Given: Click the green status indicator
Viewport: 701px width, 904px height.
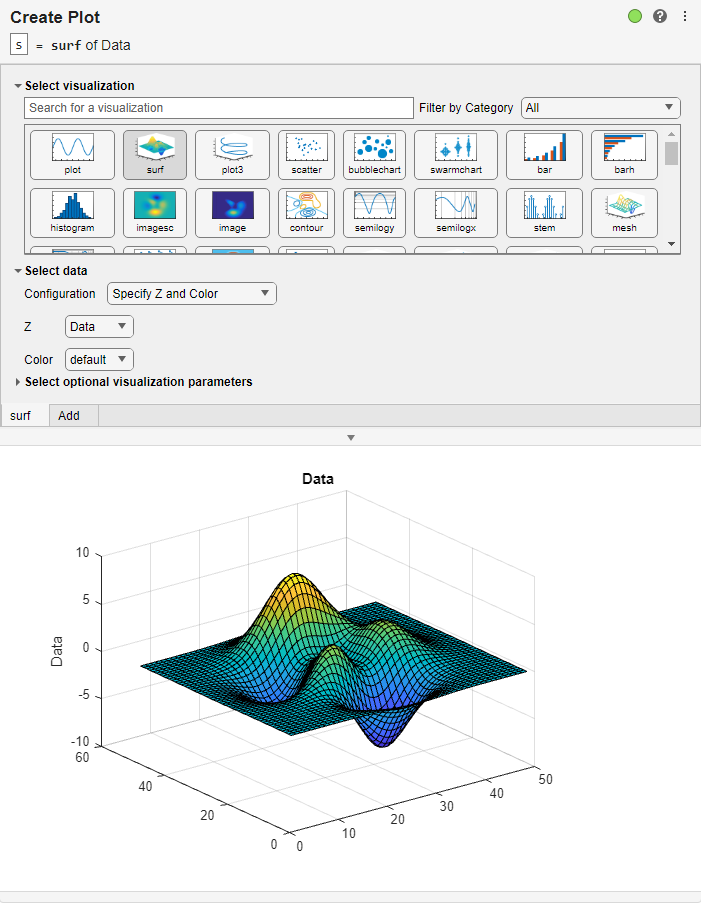Looking at the screenshot, I should 635,16.
